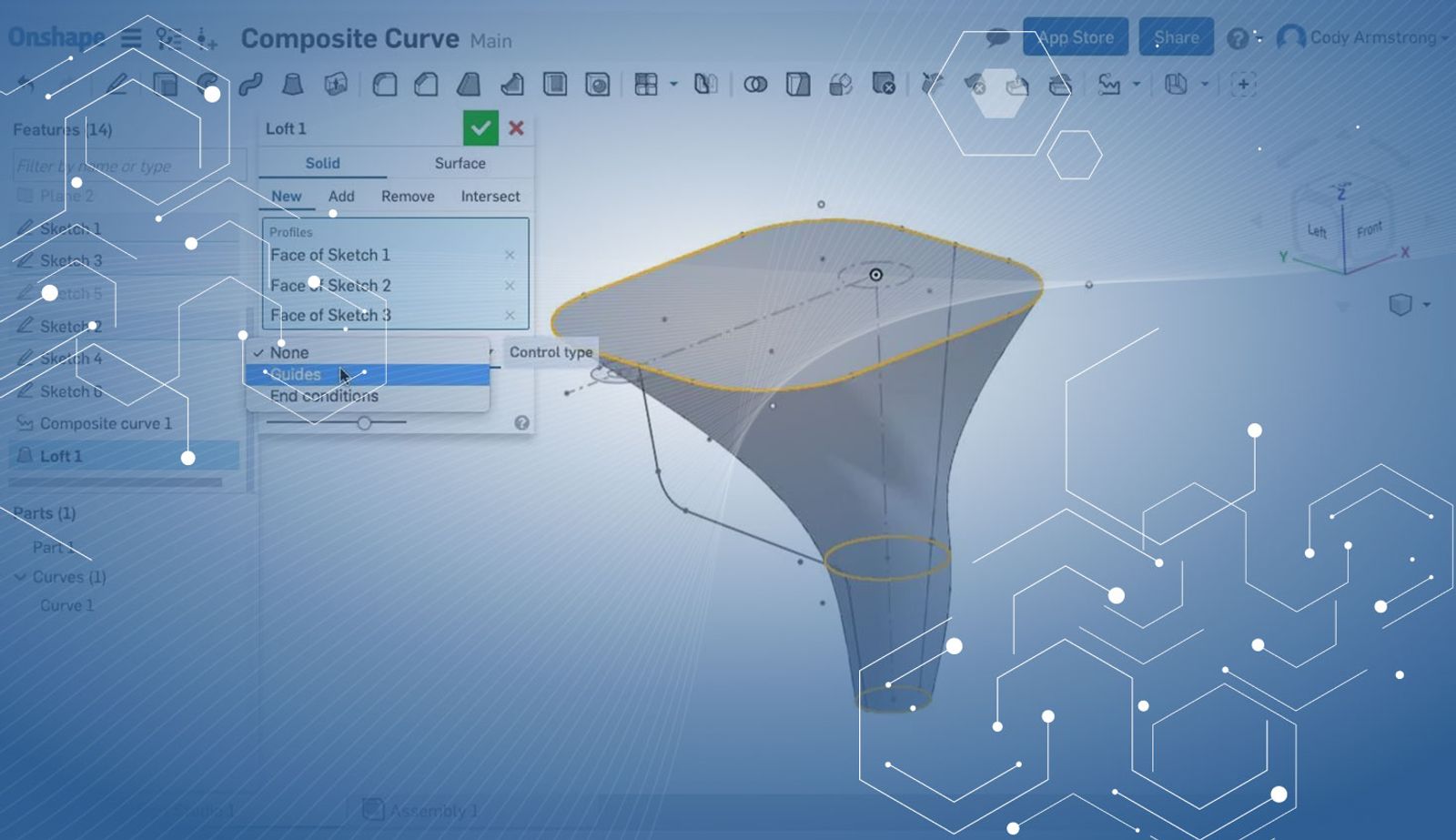Collapse the Curves (1) tree section
This screenshot has width=1456, height=840.
(x=20, y=577)
